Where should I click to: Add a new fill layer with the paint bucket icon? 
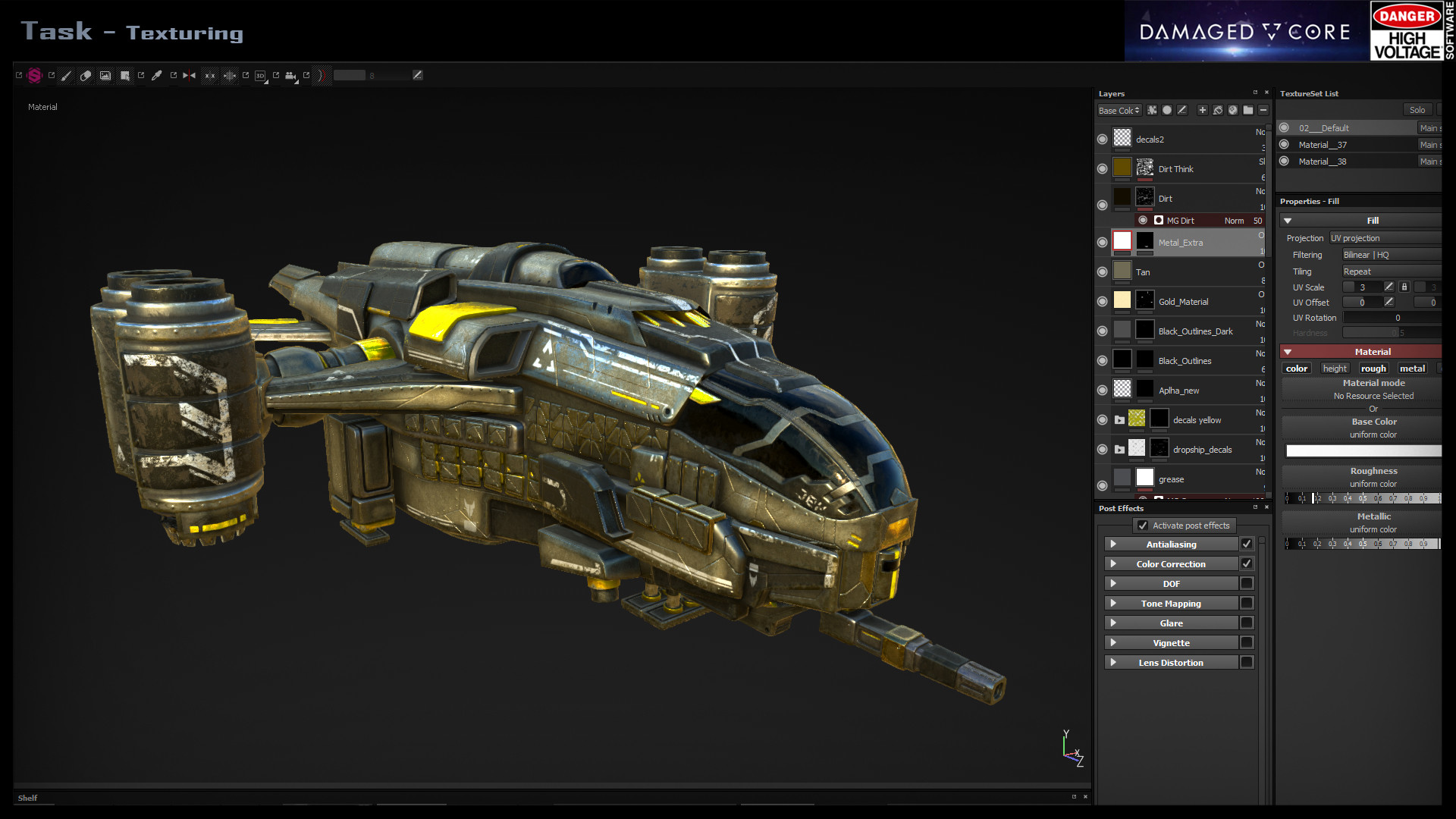tap(1217, 110)
